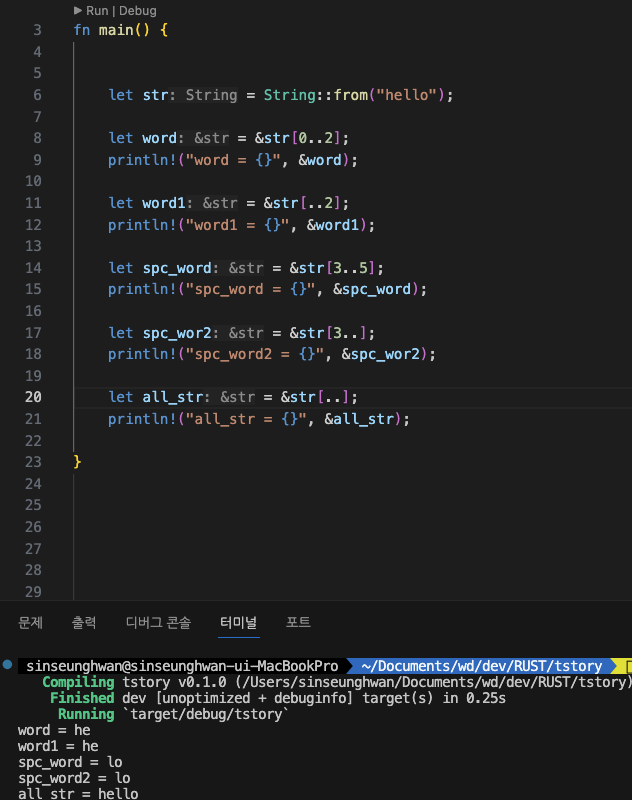Viewport: 632px width, 800px height.
Task: Click terminal output 'all_str = hello'
Action: click(78, 793)
